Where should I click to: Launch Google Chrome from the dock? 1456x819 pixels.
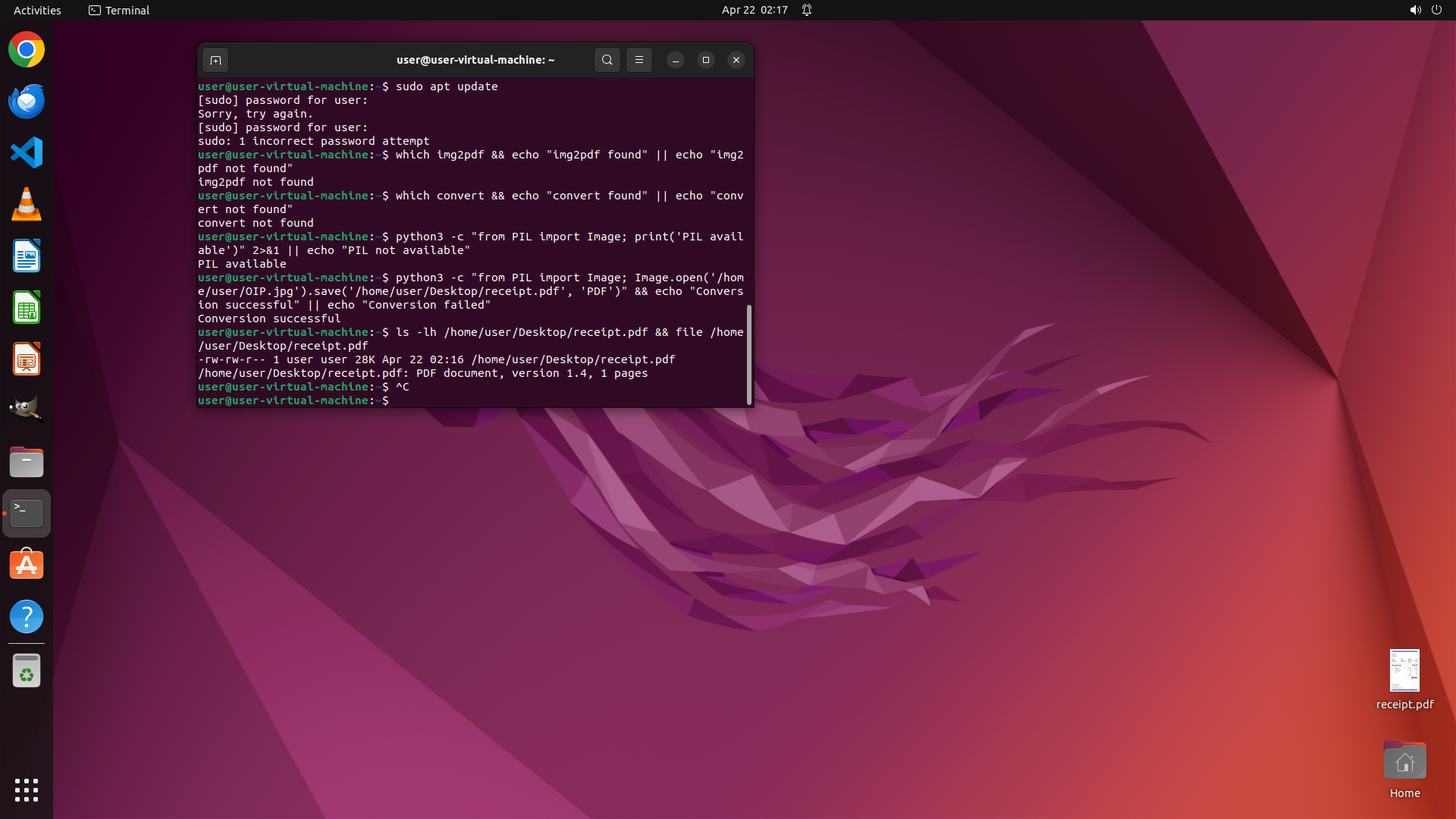pos(27,50)
